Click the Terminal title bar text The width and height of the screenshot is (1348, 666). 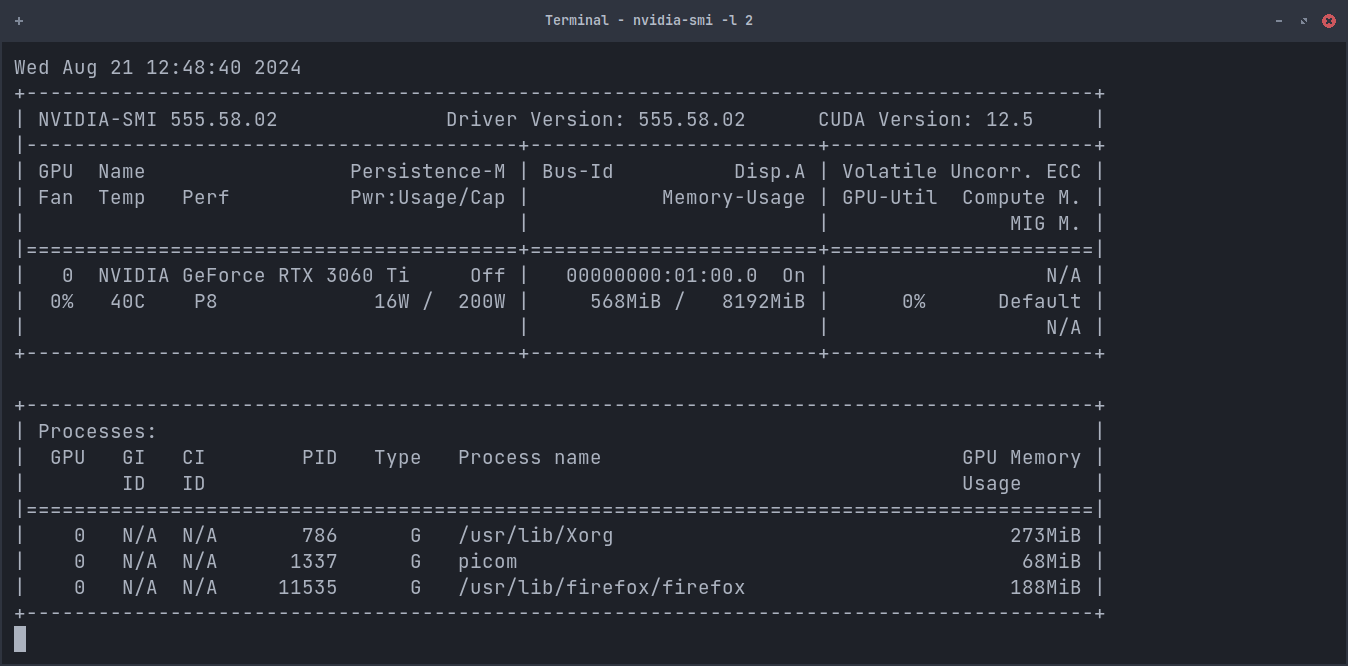649,19
